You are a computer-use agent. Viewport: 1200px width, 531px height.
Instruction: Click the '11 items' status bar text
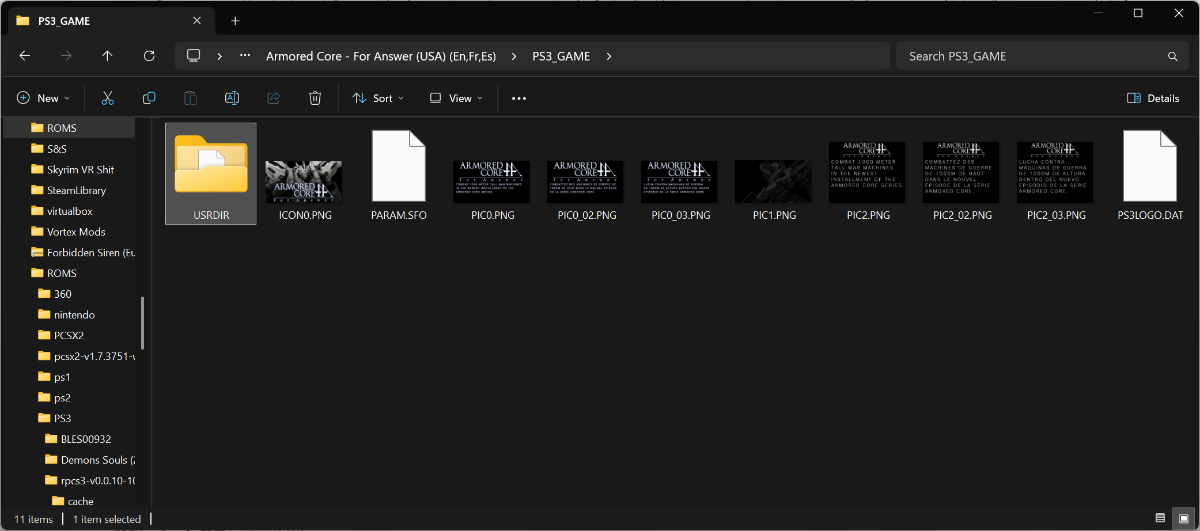click(33, 519)
